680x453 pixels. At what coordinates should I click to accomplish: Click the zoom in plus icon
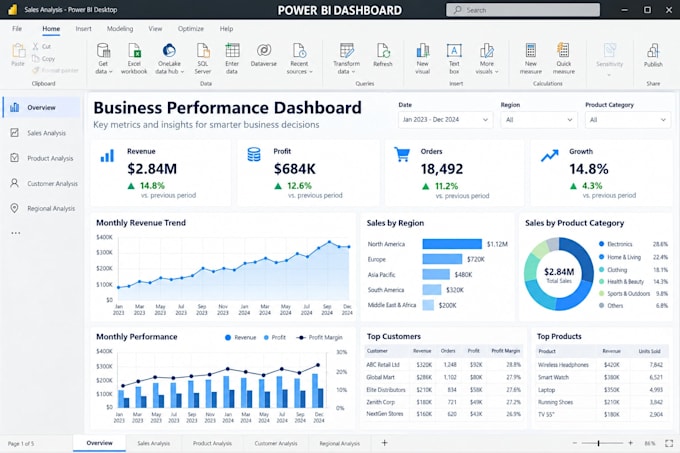(x=631, y=443)
